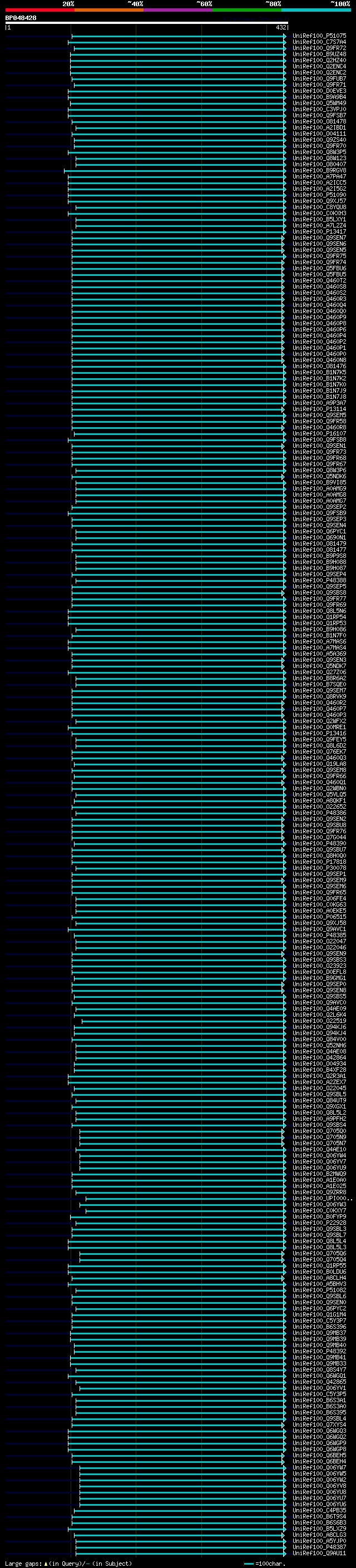Image resolution: width=356 pixels, height=1568 pixels.
Task: Select the UniRef100_Q76EK7 label
Action: pos(319,752)
